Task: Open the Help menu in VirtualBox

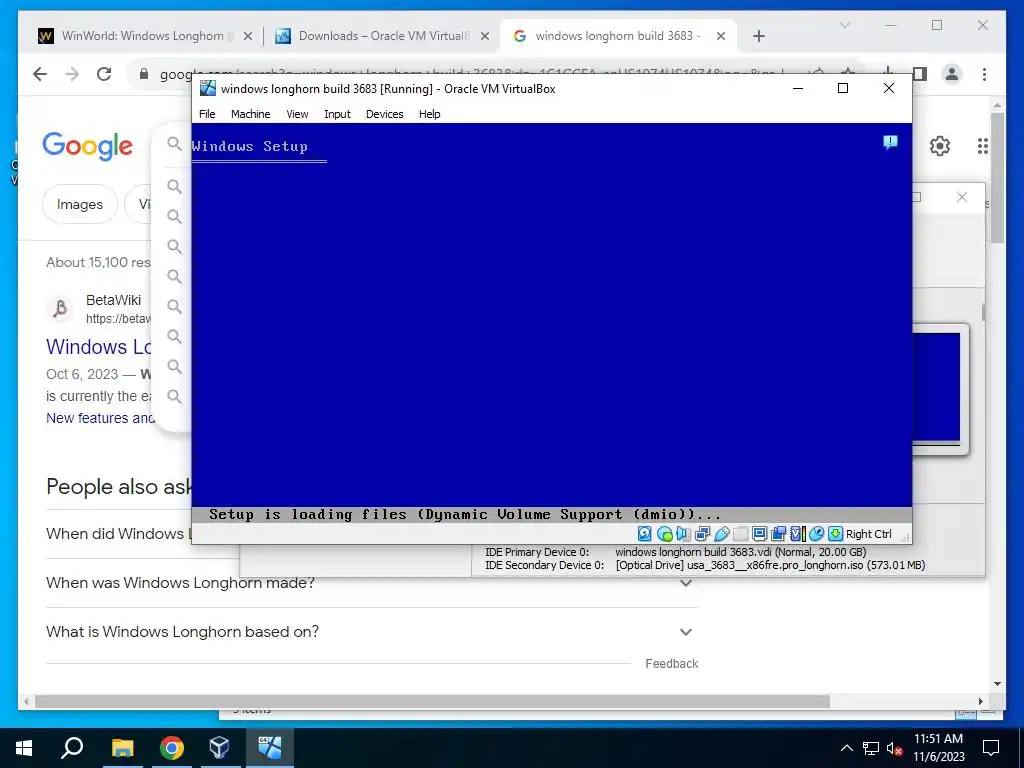Action: coord(430,114)
